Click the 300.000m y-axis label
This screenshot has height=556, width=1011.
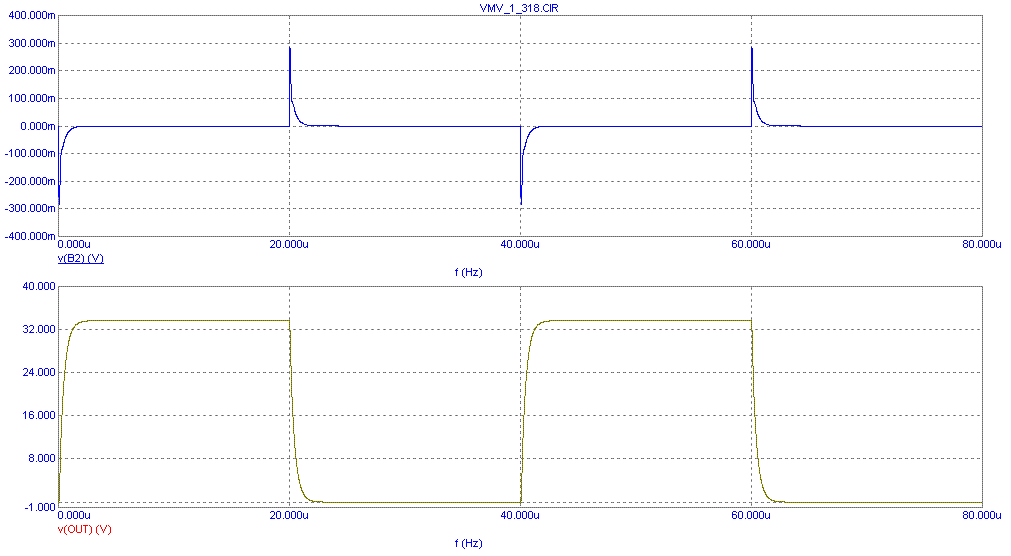pyautogui.click(x=32, y=43)
